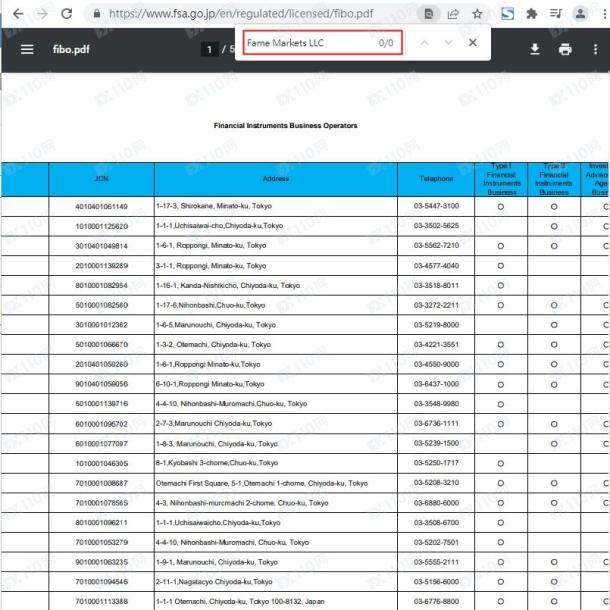Open the find-in-page icon in address bar
This screenshot has height=610, width=610.
(428, 14)
